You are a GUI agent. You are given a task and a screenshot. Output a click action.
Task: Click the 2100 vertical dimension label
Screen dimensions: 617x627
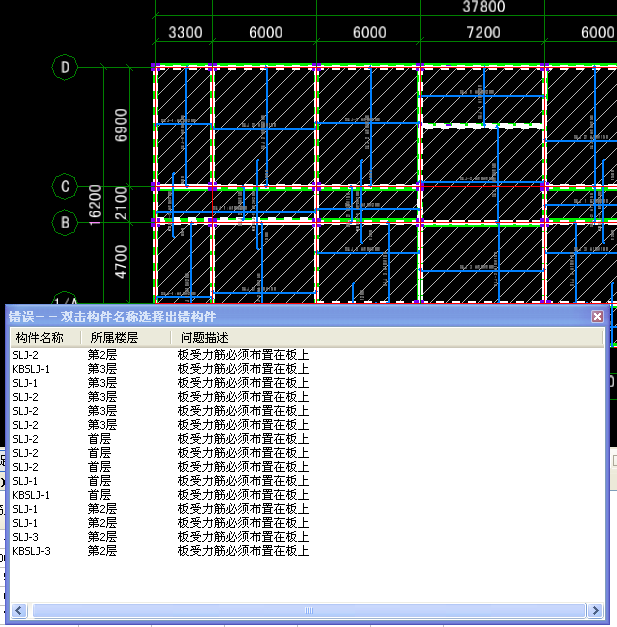tap(121, 203)
